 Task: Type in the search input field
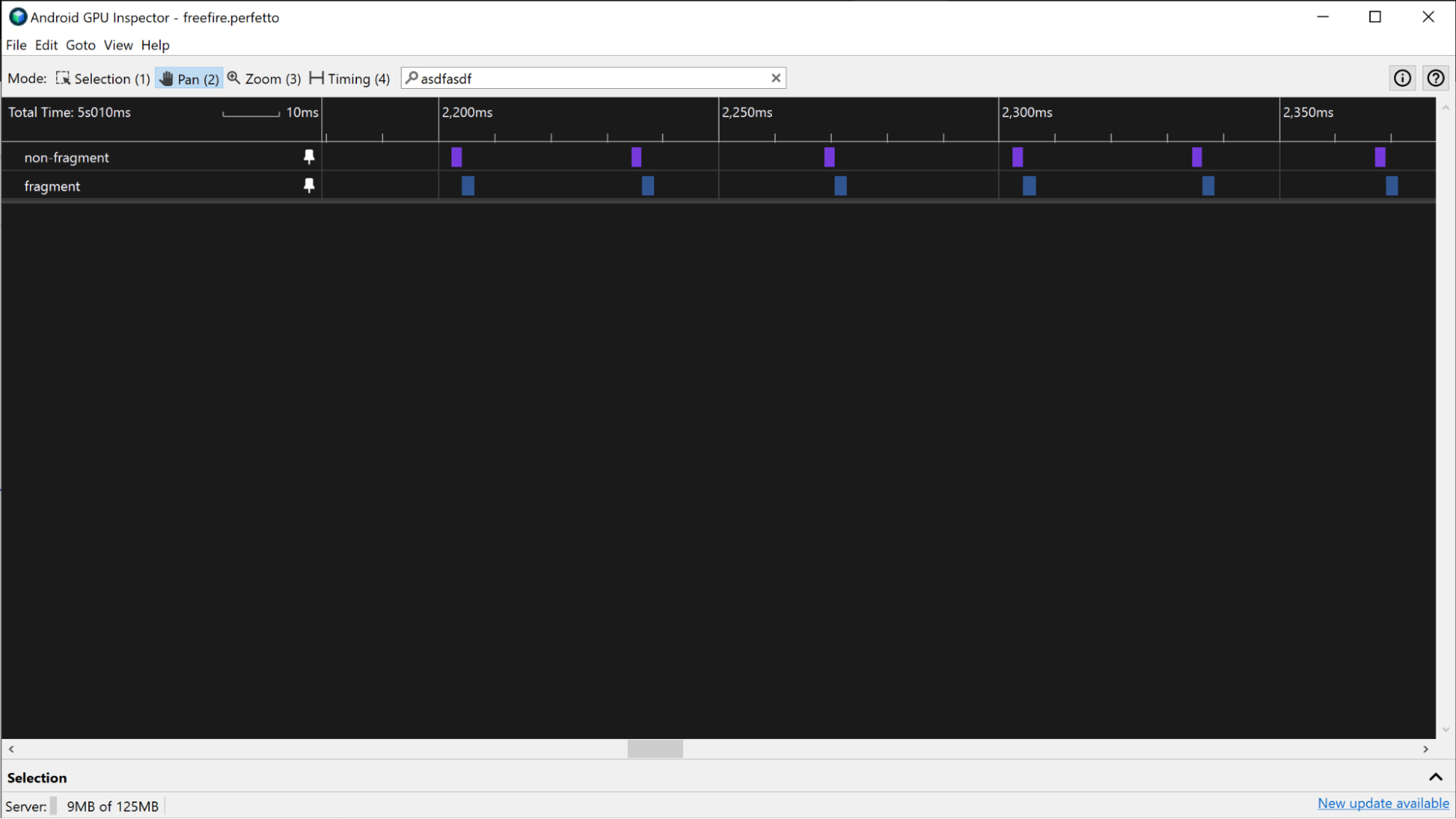click(590, 78)
